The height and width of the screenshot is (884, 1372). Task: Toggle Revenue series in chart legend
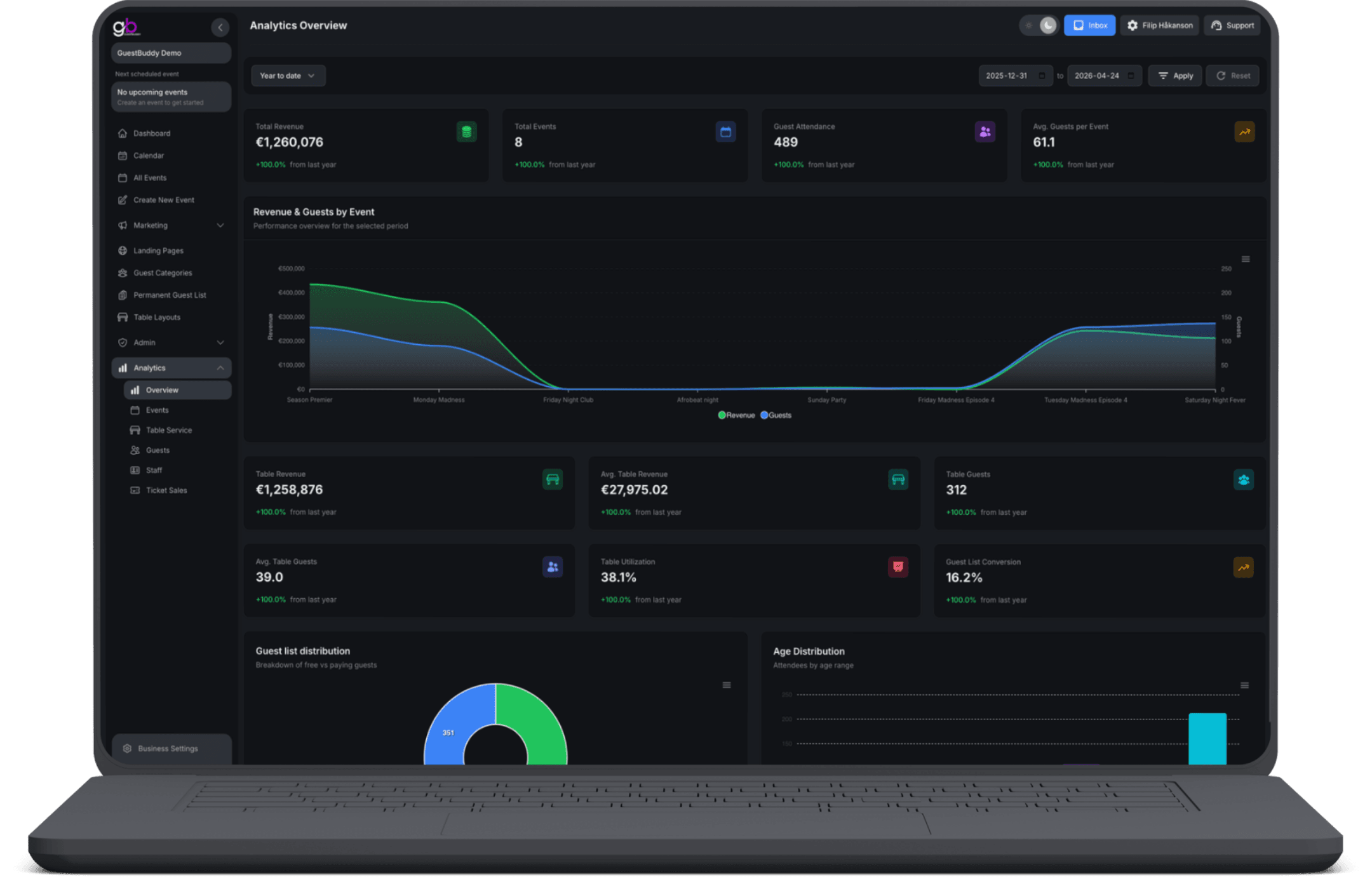coord(736,415)
